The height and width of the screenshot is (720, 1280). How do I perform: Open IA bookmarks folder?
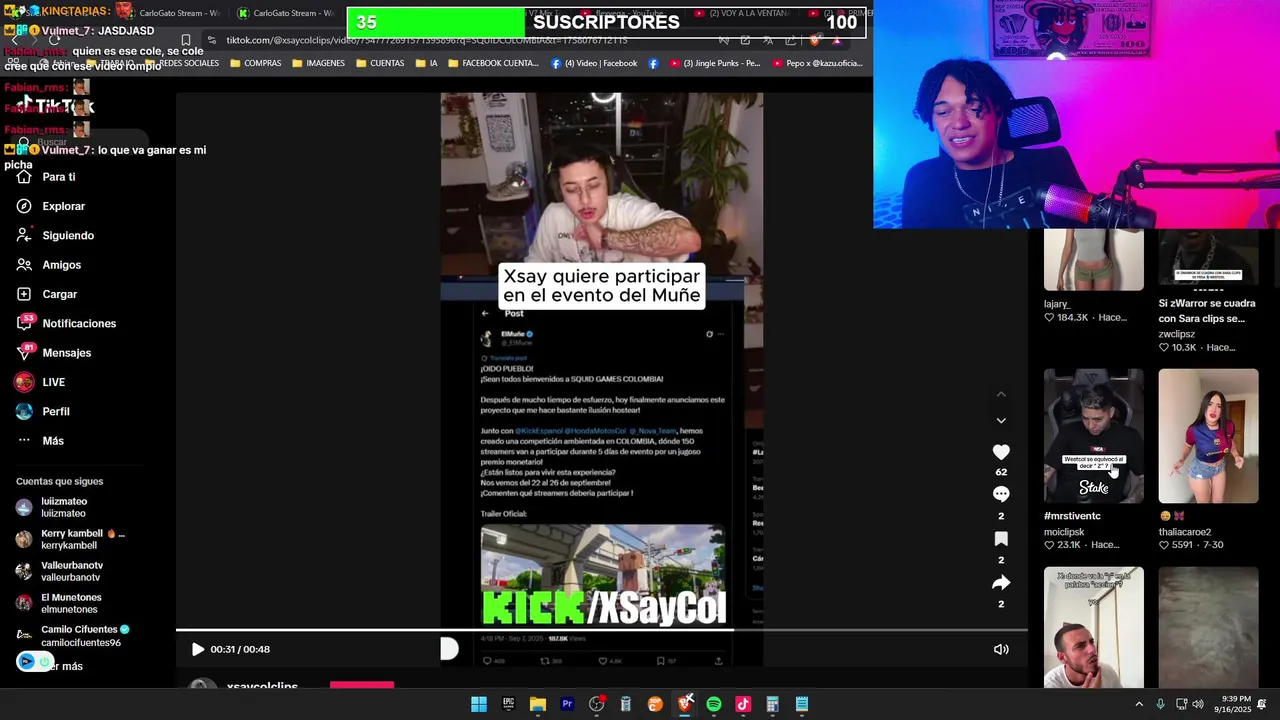point(426,63)
